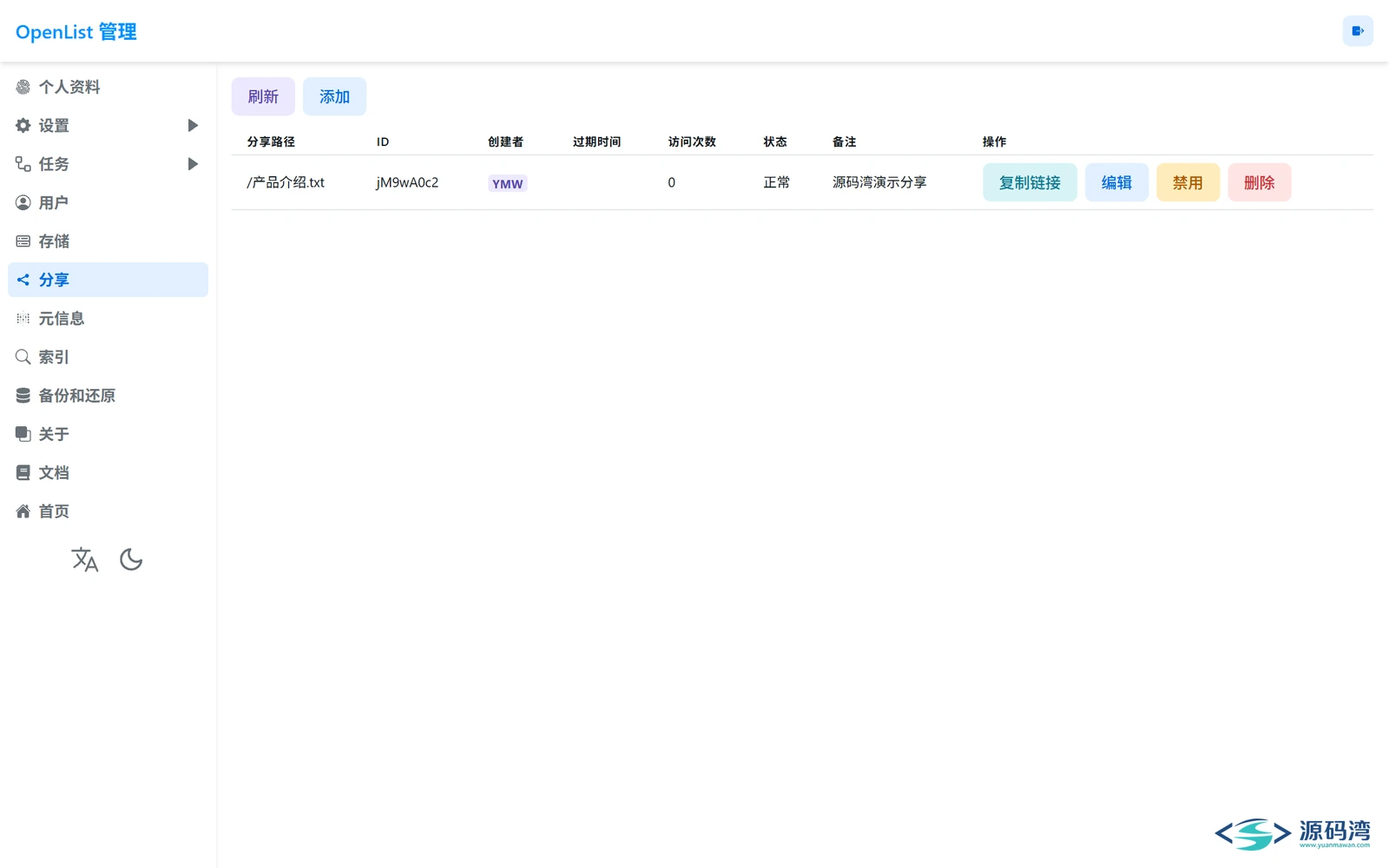Screen dimensions: 1389x868
Task: Go to 用户 management page
Action: click(108, 202)
